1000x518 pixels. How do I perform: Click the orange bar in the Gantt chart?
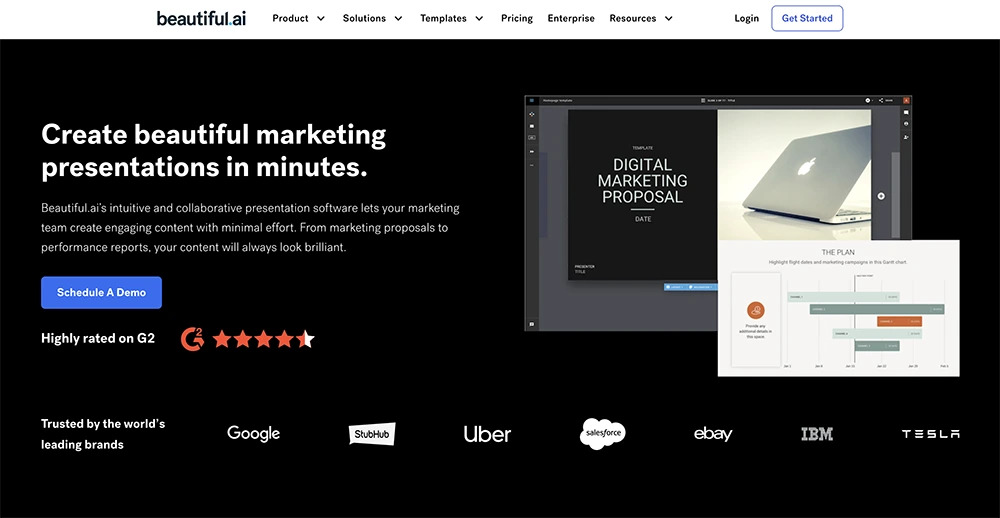click(x=899, y=322)
